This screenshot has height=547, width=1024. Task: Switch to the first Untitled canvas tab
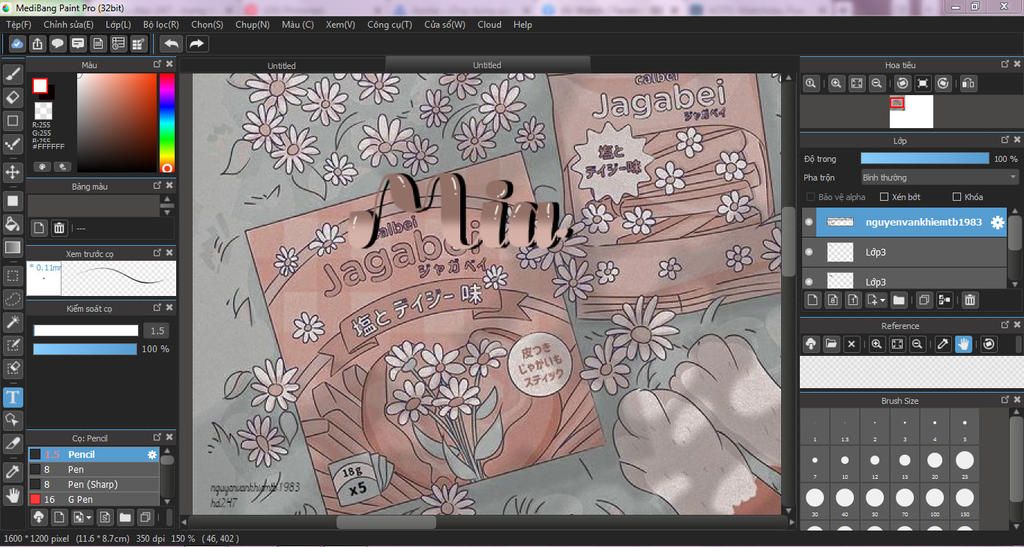tap(281, 65)
